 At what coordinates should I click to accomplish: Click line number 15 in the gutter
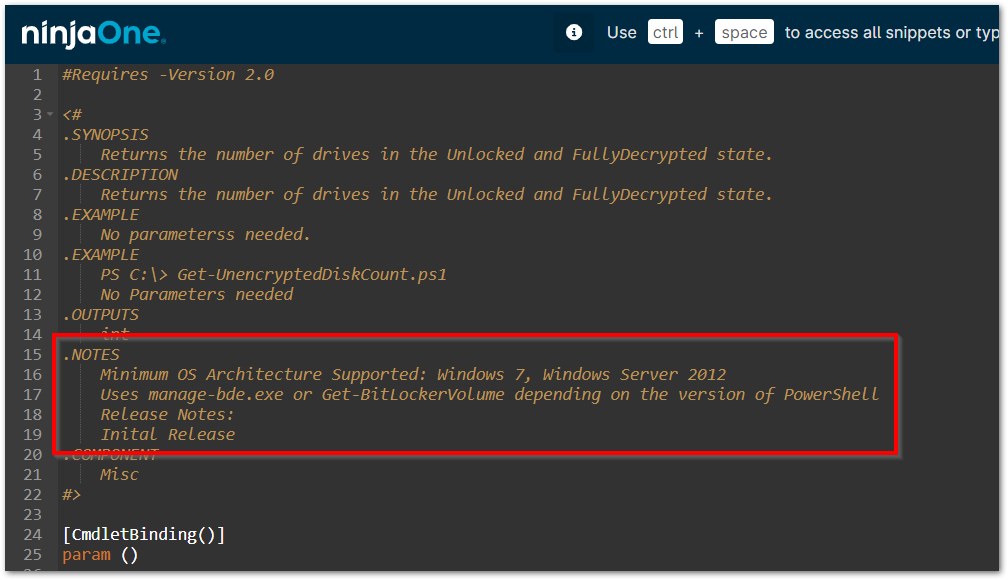[x=33, y=354]
